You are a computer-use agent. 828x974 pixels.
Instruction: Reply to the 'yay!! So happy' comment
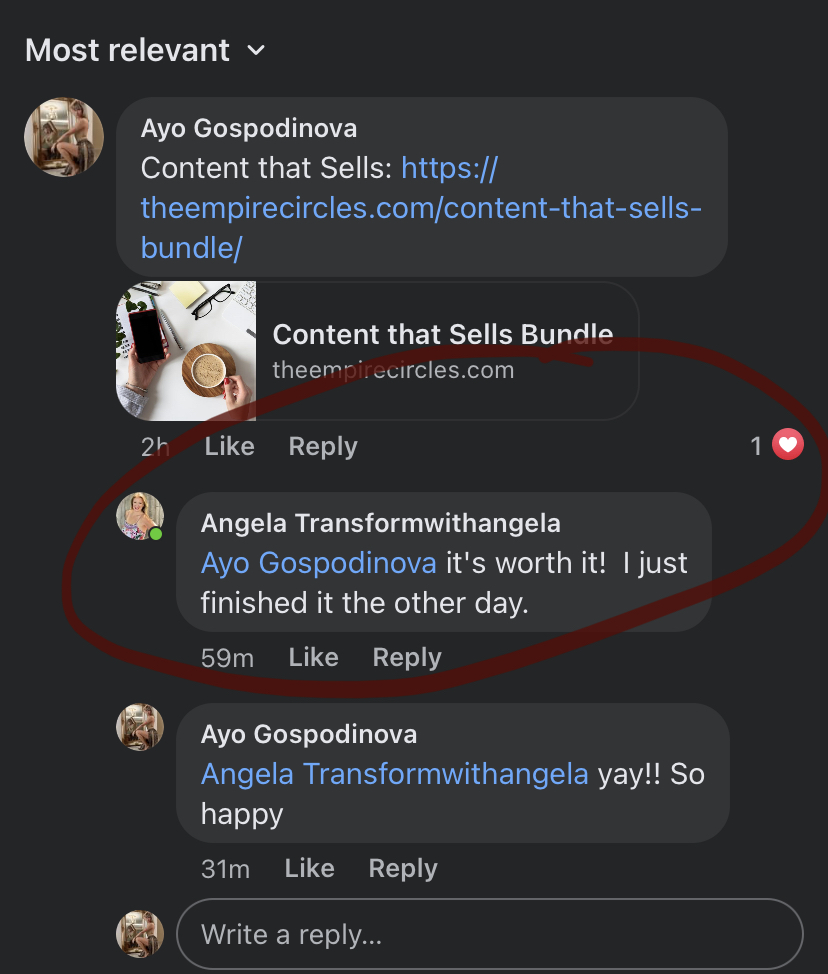click(402, 868)
